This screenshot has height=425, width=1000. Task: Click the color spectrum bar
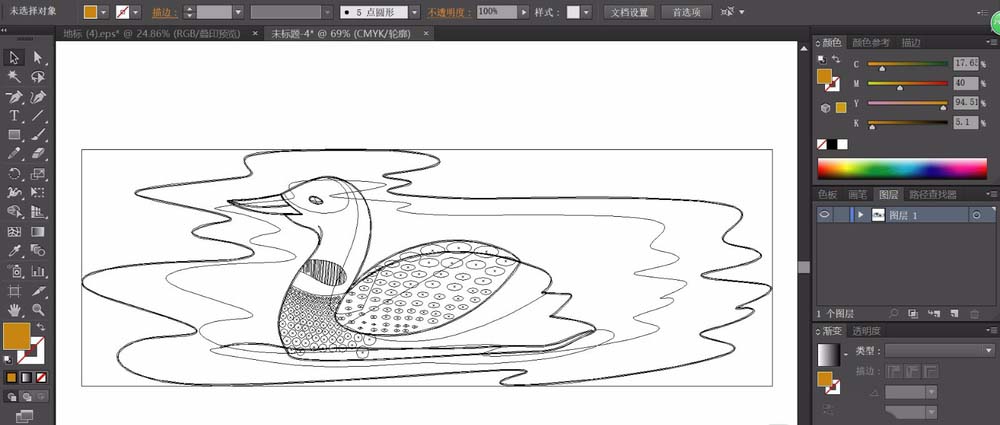pyautogui.click(x=902, y=168)
